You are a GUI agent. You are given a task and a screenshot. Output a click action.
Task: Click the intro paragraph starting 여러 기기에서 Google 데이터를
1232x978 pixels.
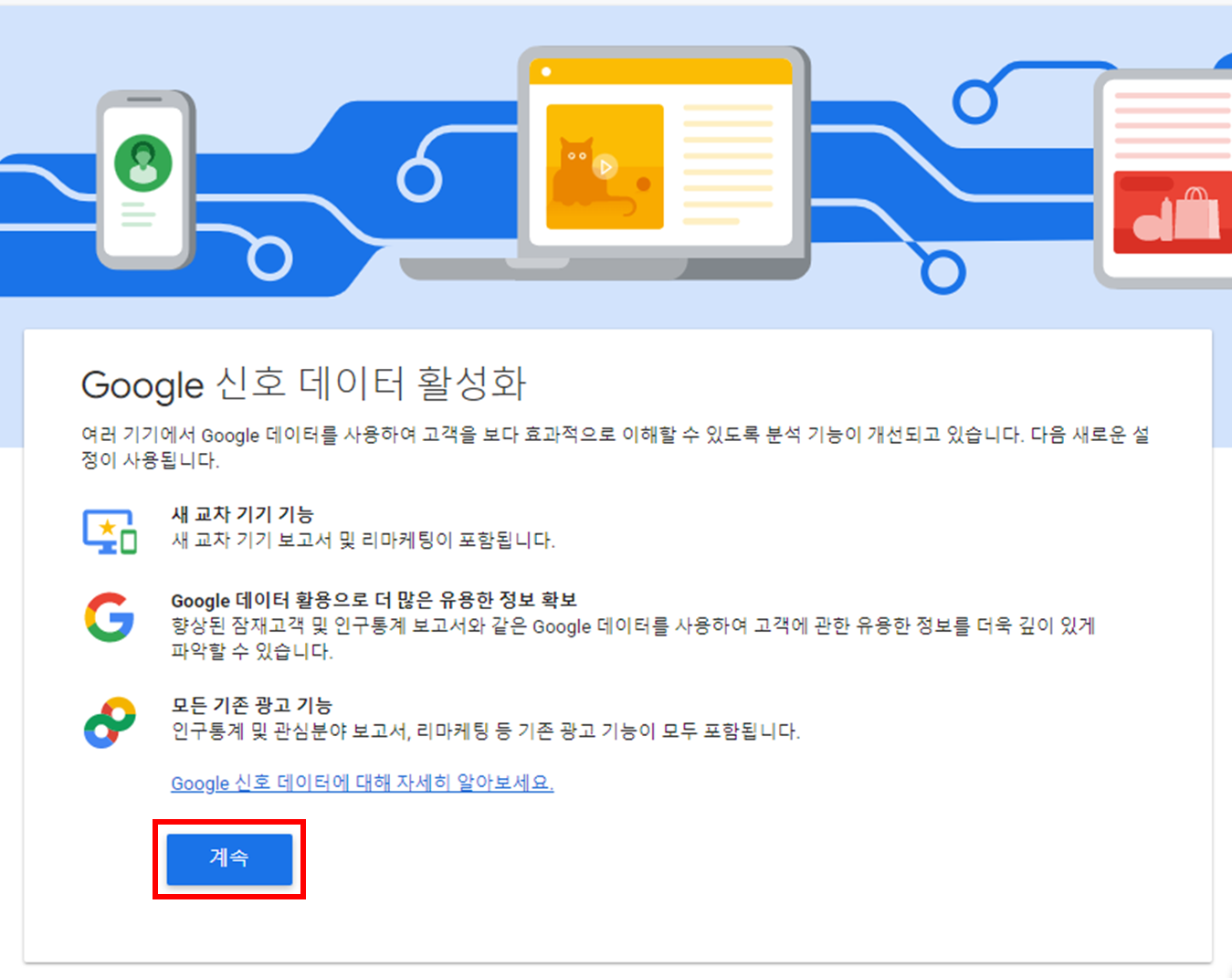pyautogui.click(x=616, y=447)
